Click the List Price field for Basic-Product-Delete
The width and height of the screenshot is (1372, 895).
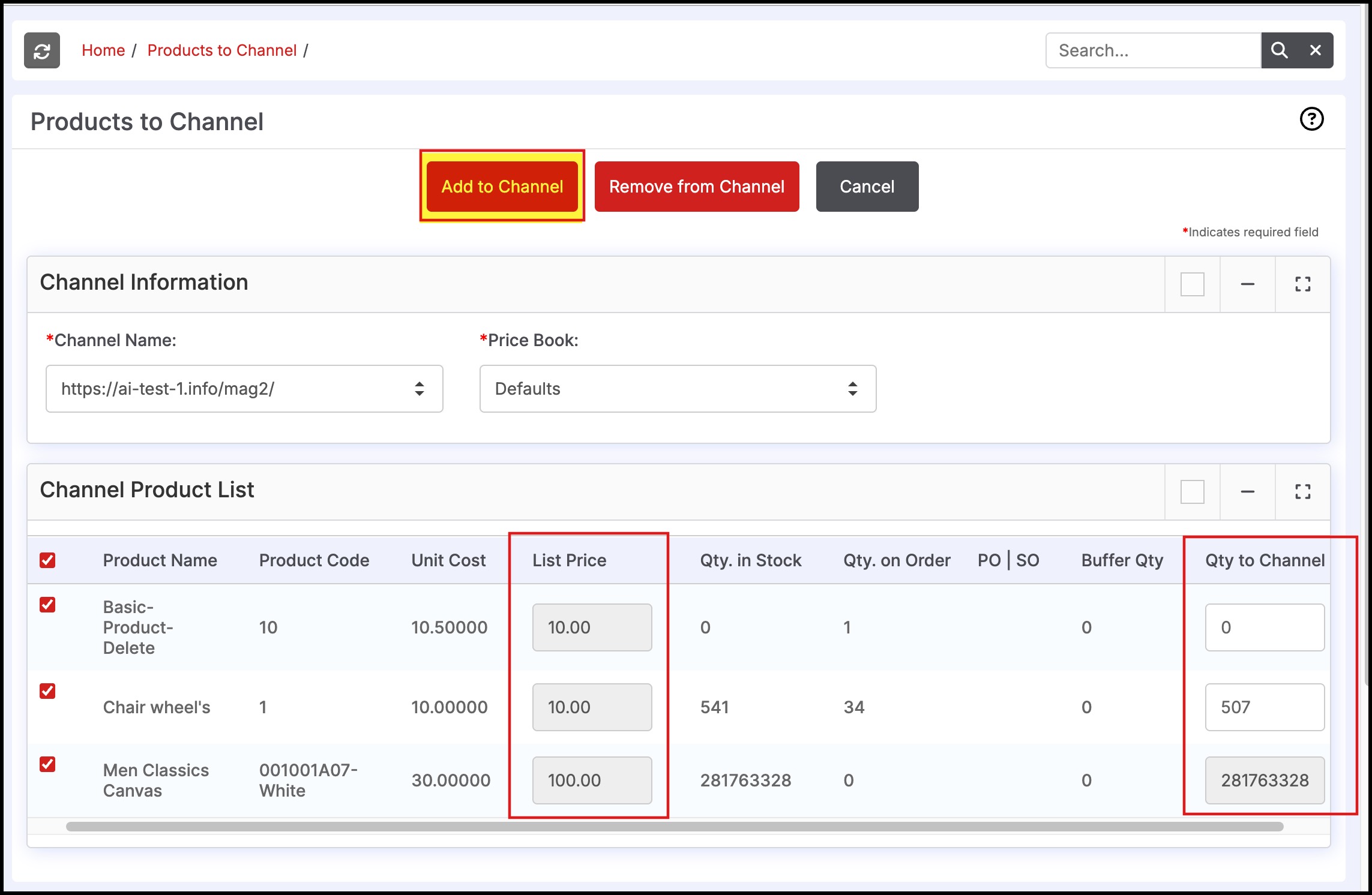[592, 627]
